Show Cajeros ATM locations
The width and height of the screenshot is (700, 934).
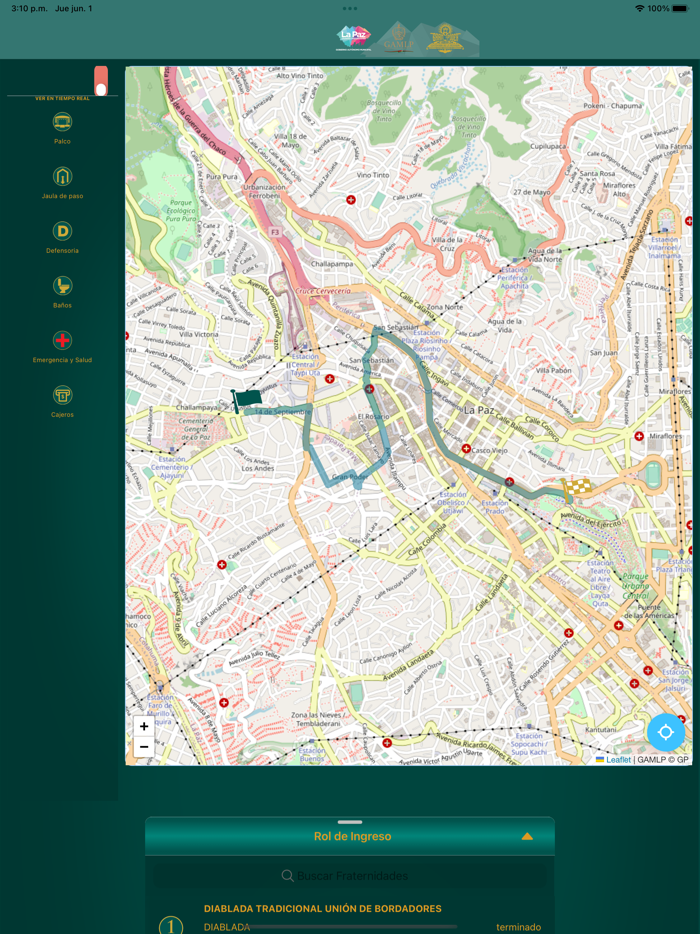[62, 396]
